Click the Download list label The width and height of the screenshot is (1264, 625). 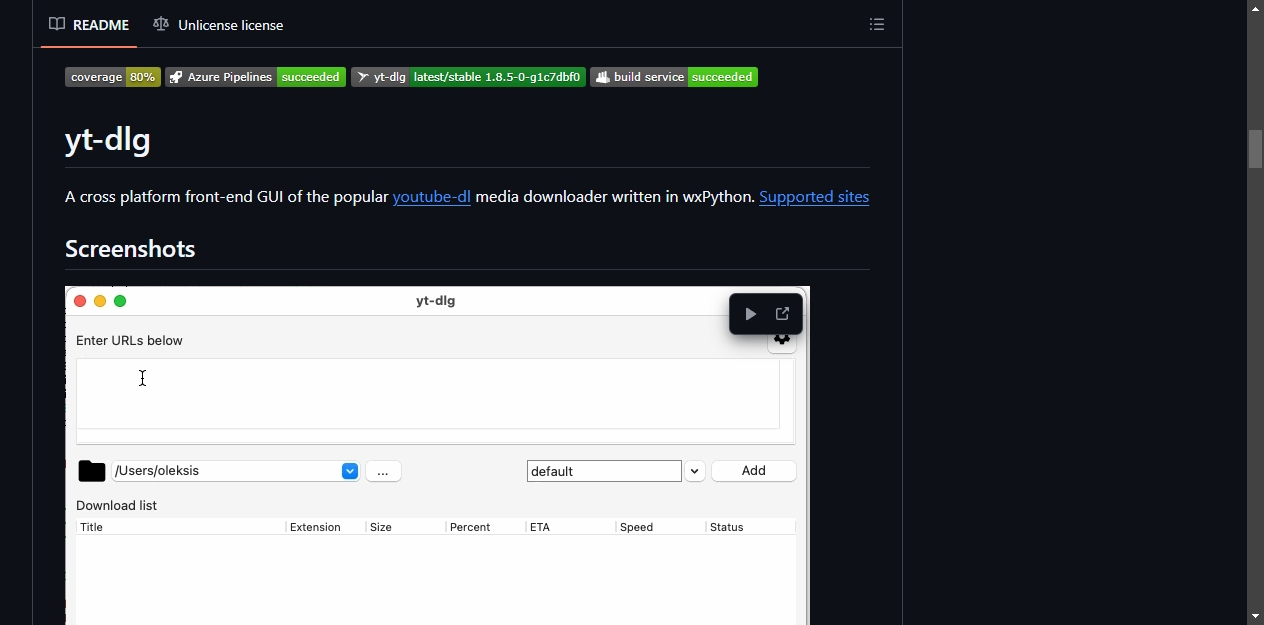click(x=116, y=505)
